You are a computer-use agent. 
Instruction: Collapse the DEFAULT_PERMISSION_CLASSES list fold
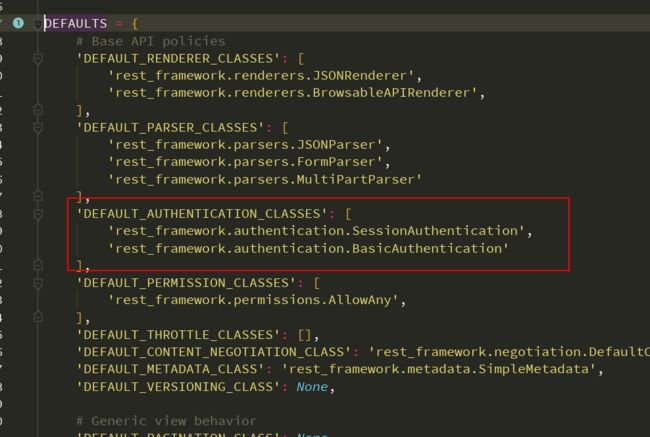[x=38, y=283]
